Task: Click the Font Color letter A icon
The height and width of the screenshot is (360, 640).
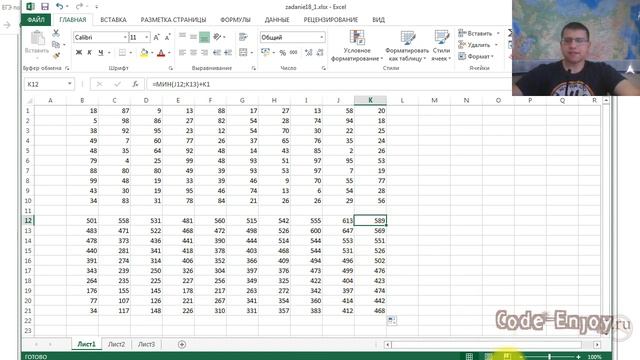Action: pyautogui.click(x=161, y=53)
